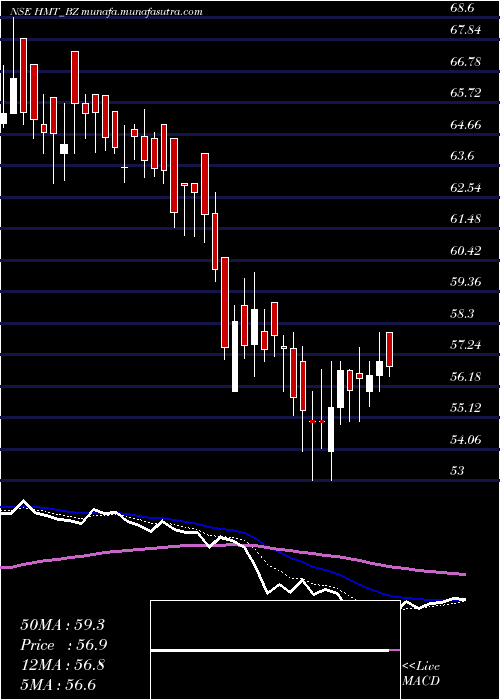The width and height of the screenshot is (500, 700).
Task: Click the 57.24 price axis label
Action: coord(465,345)
